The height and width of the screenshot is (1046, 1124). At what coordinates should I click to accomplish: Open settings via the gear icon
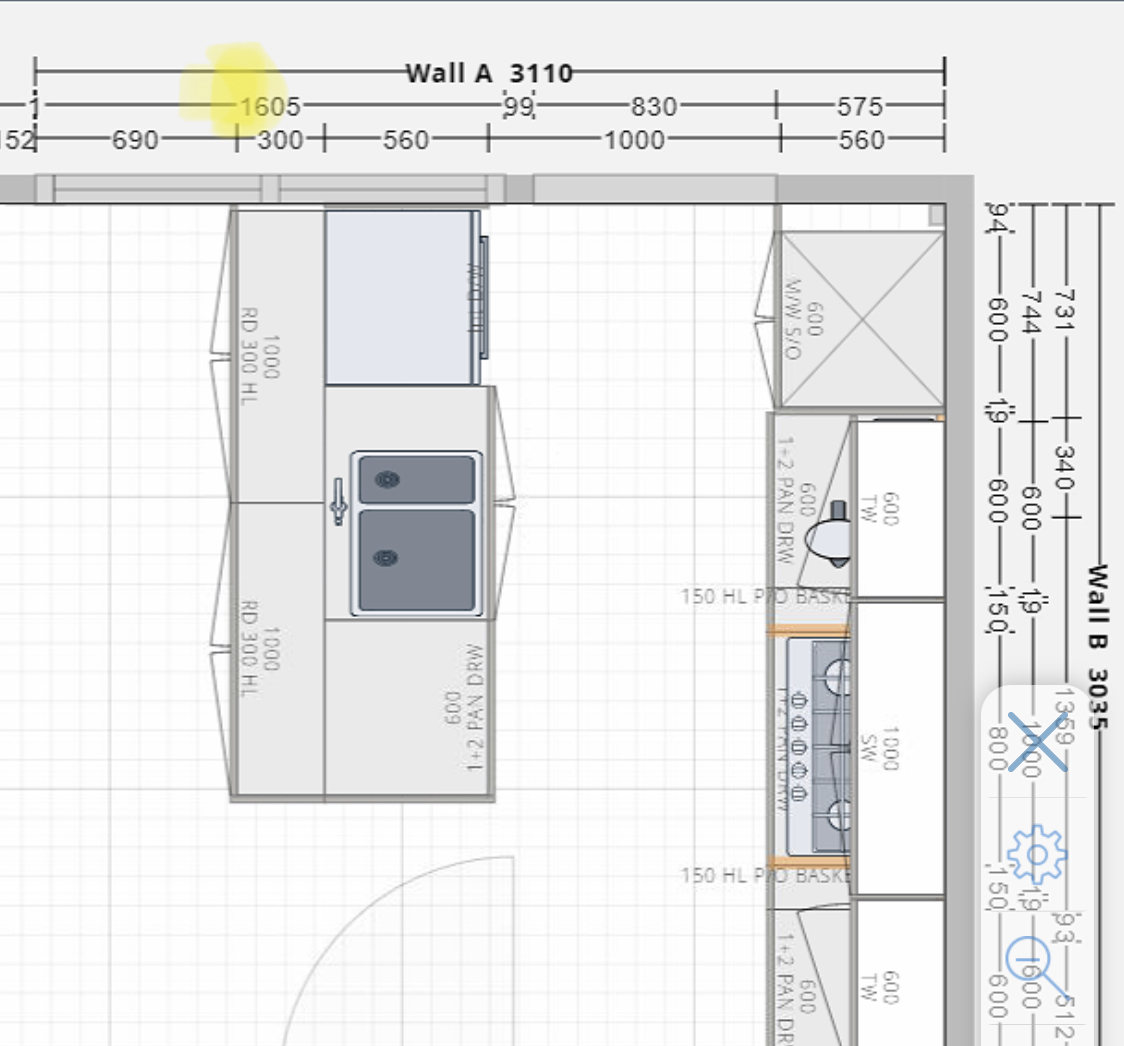(x=1036, y=853)
